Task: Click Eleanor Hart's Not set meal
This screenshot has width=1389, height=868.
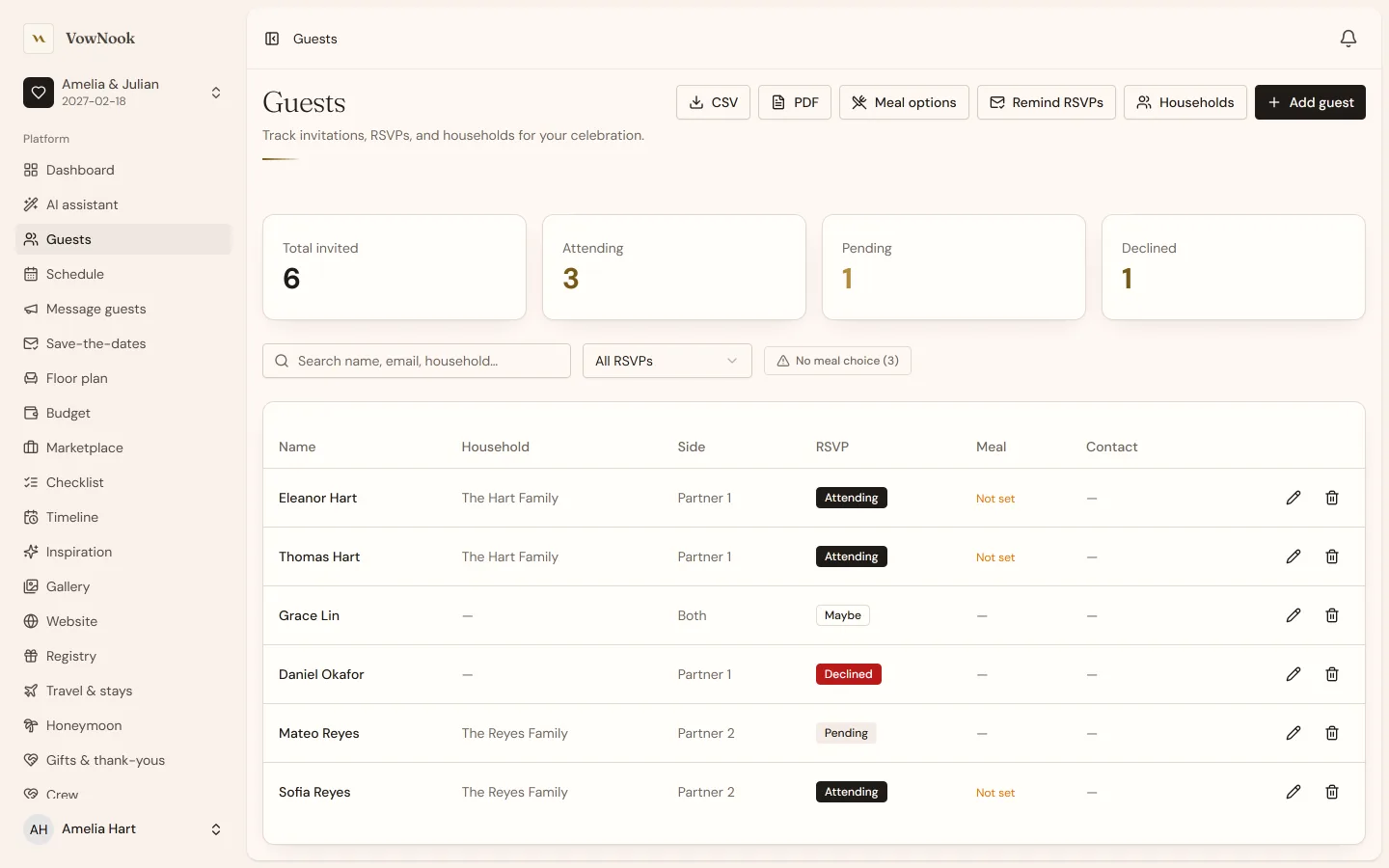Action: pyautogui.click(x=995, y=499)
